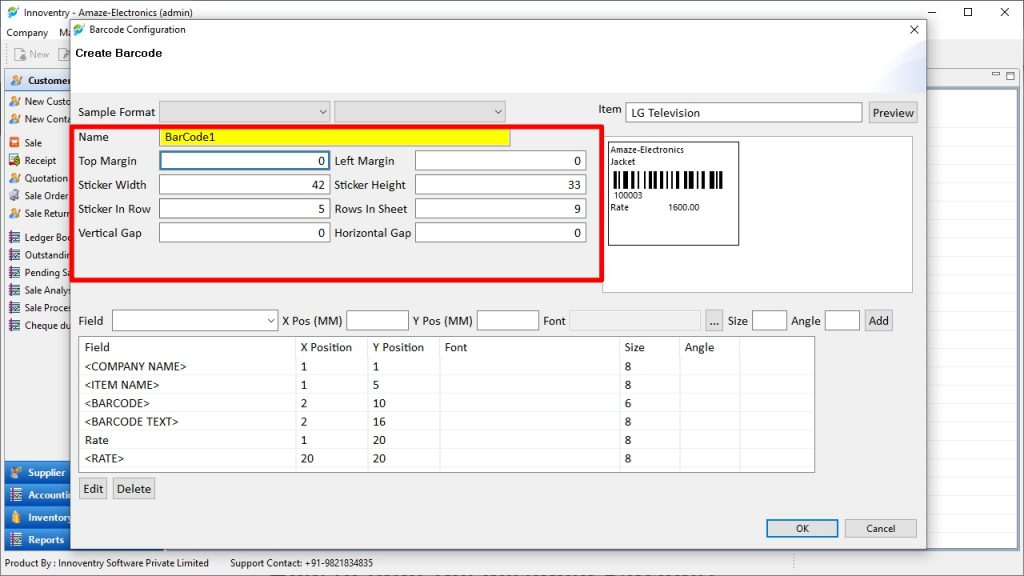Viewport: 1024px width, 576px height.
Task: Click the Barcode Configuration dialog icon
Action: coord(79,29)
